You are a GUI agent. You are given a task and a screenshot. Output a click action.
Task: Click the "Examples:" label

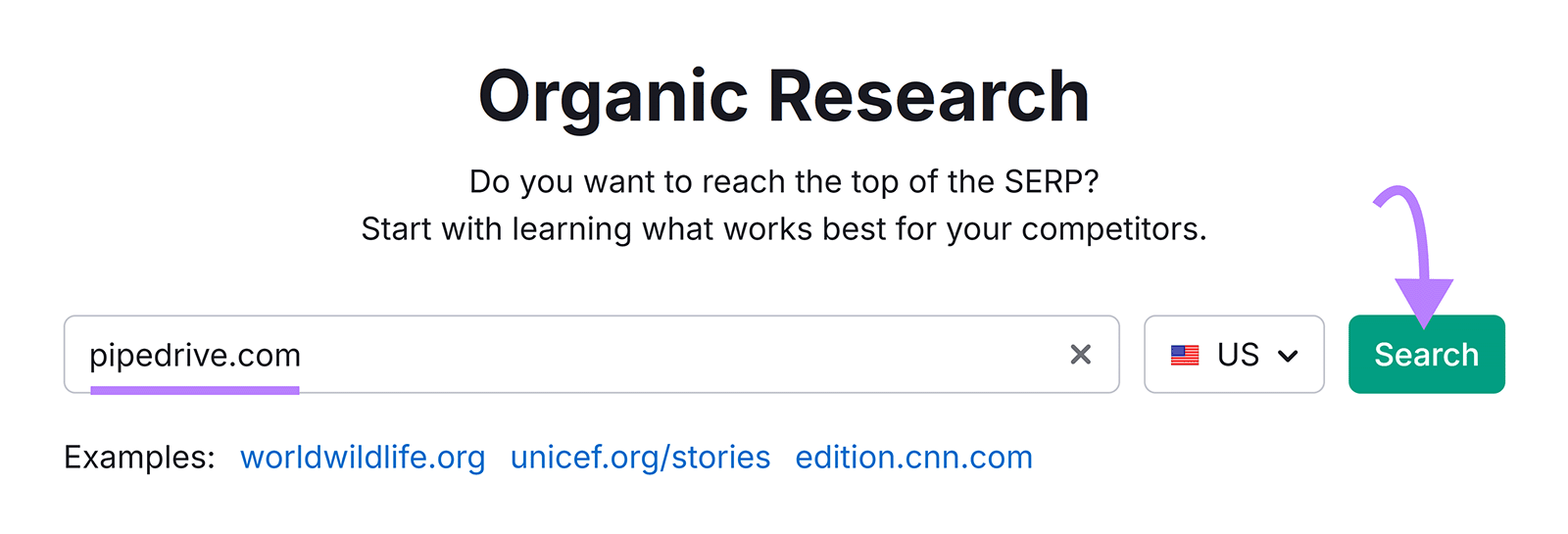139,458
